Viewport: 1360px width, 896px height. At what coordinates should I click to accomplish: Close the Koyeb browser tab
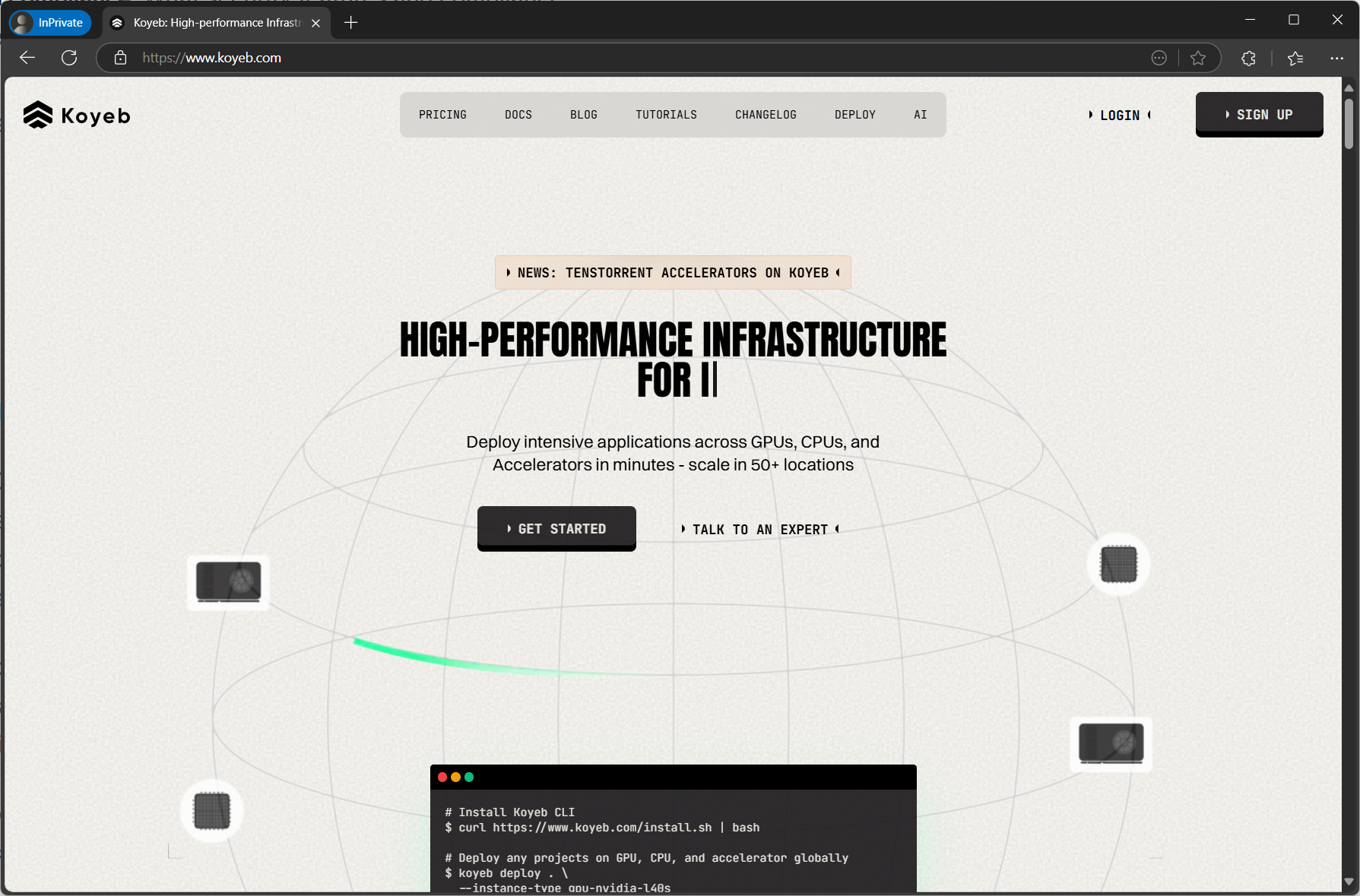(315, 23)
